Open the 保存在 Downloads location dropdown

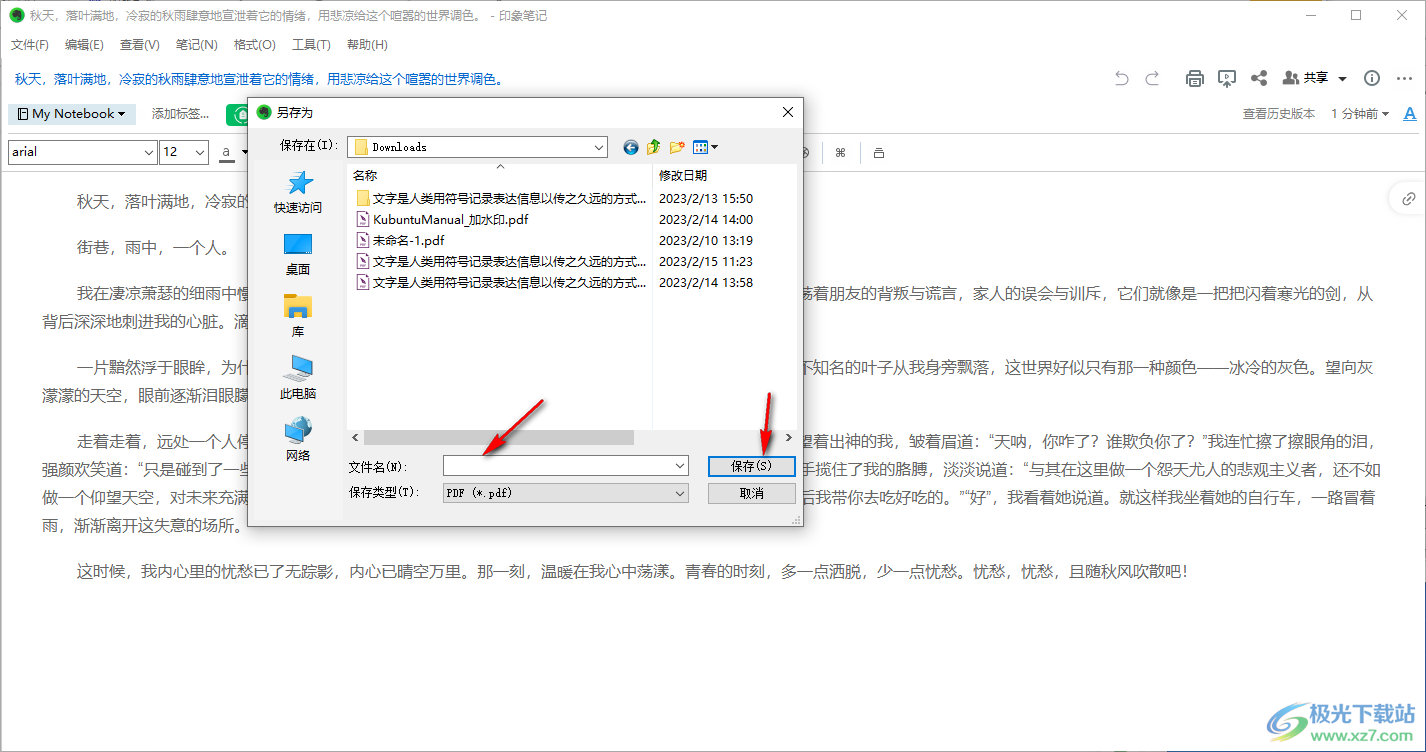pos(477,147)
